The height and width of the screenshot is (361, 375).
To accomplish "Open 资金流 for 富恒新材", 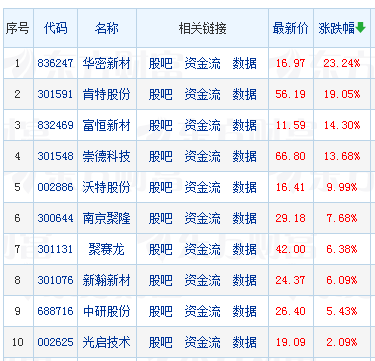I will click(202, 125).
